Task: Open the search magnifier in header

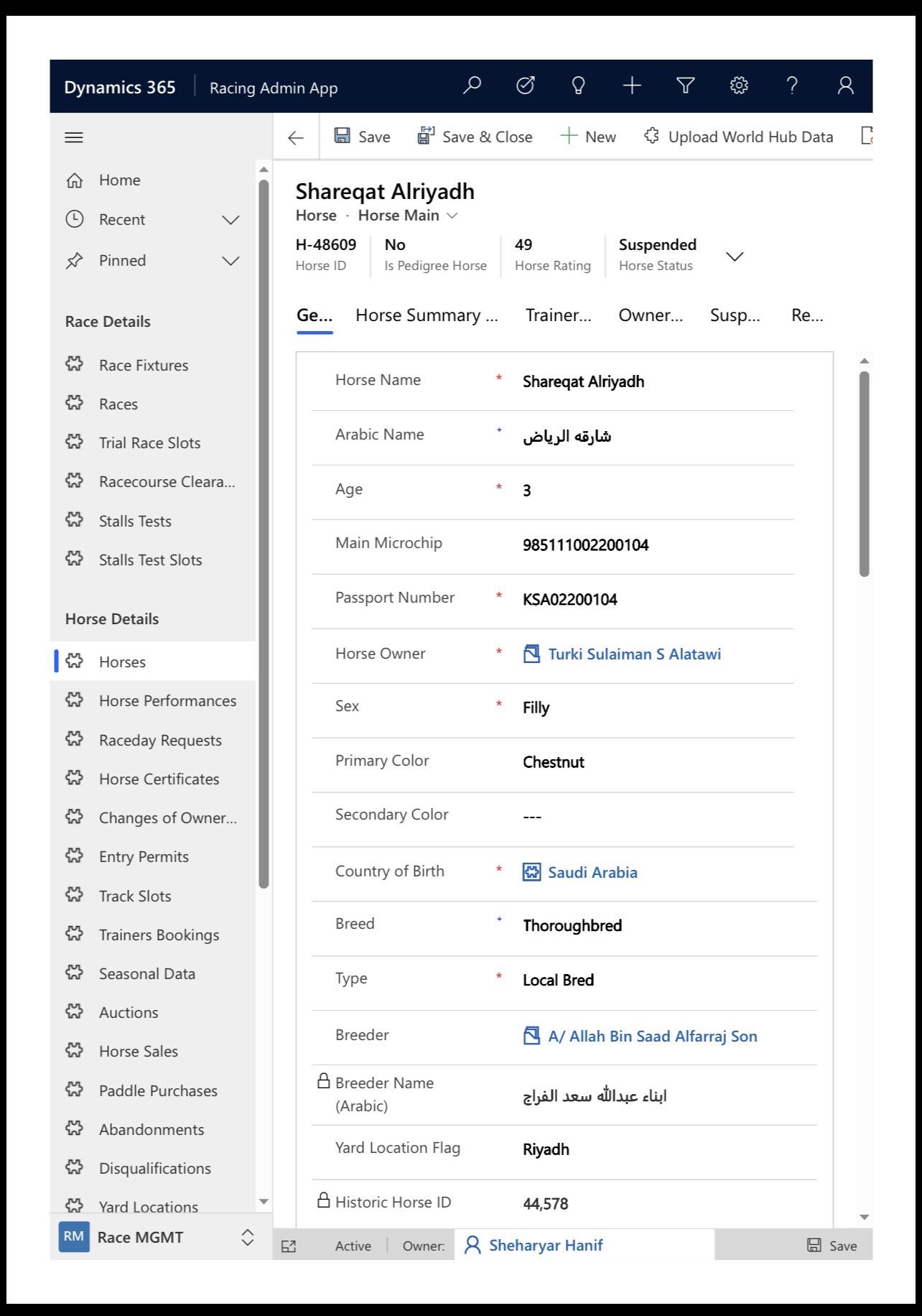Action: (472, 86)
